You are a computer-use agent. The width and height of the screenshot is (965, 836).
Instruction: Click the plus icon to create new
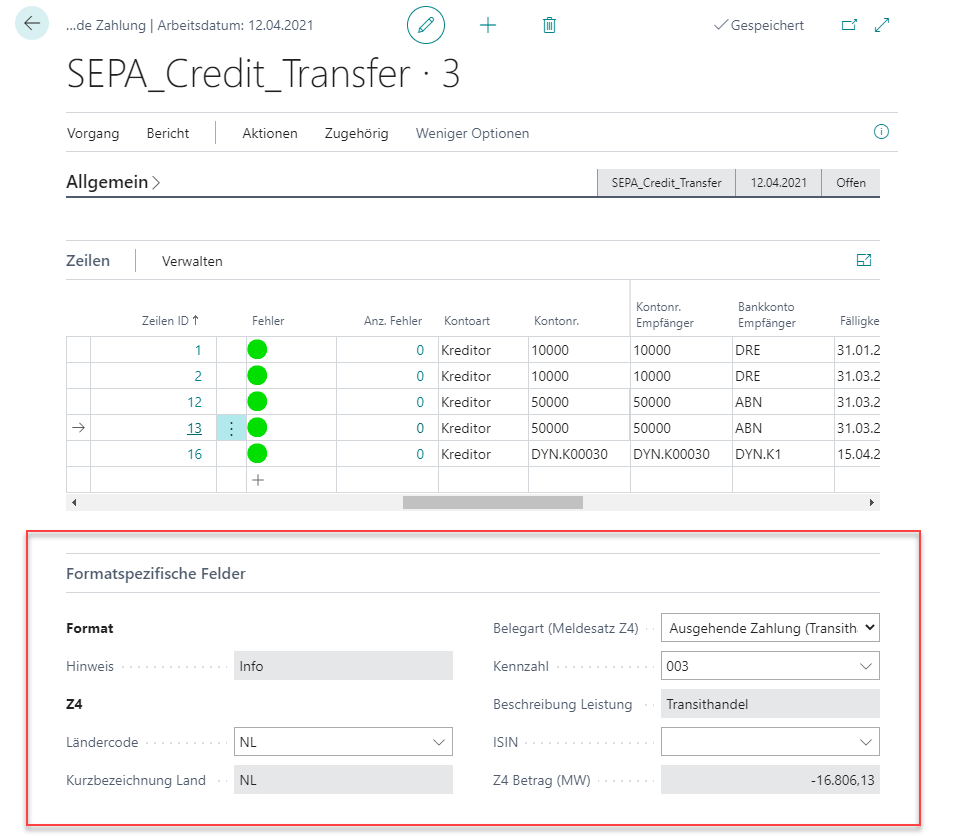(488, 25)
